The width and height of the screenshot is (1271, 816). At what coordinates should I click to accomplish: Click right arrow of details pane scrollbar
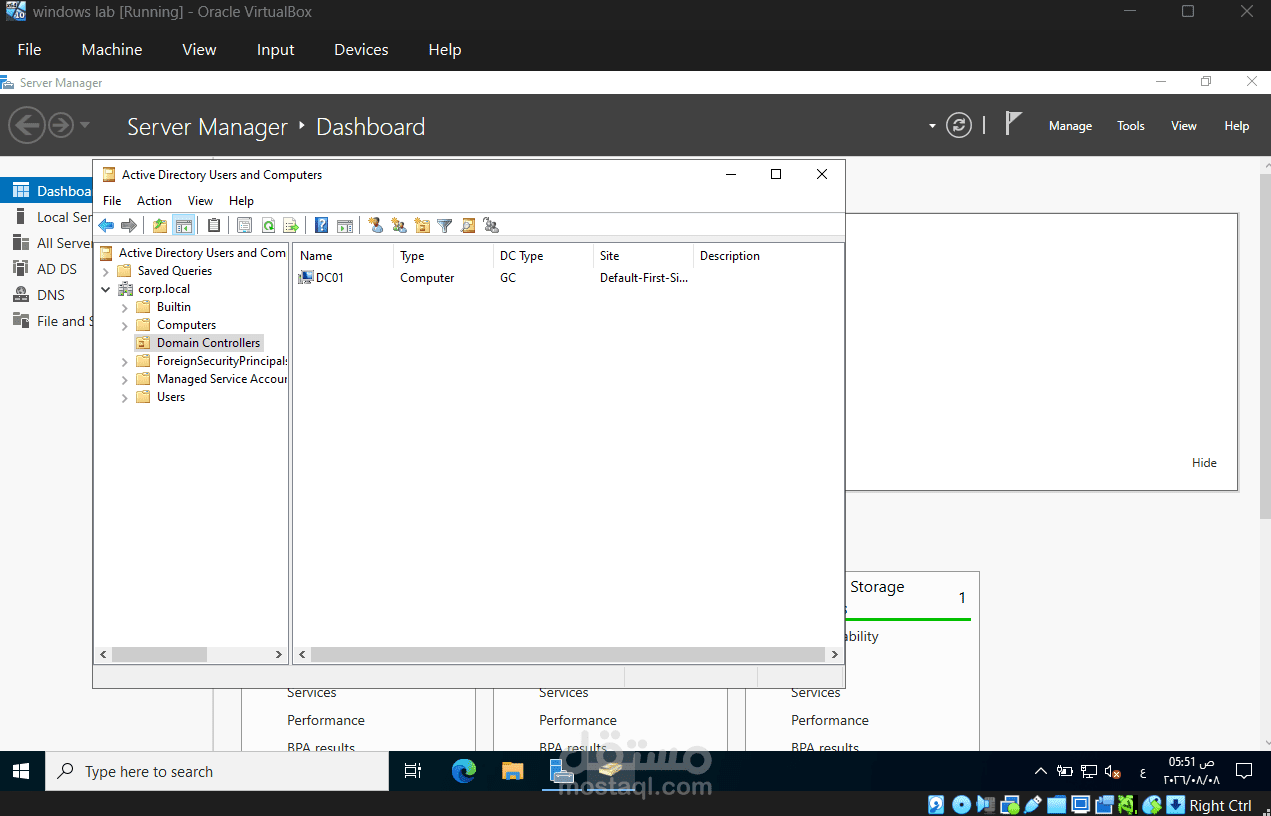pos(834,655)
